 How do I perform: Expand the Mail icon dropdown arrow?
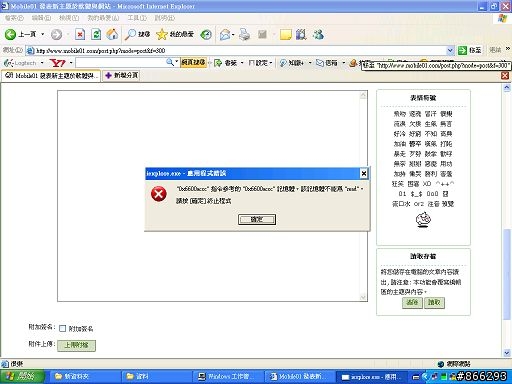(x=233, y=34)
